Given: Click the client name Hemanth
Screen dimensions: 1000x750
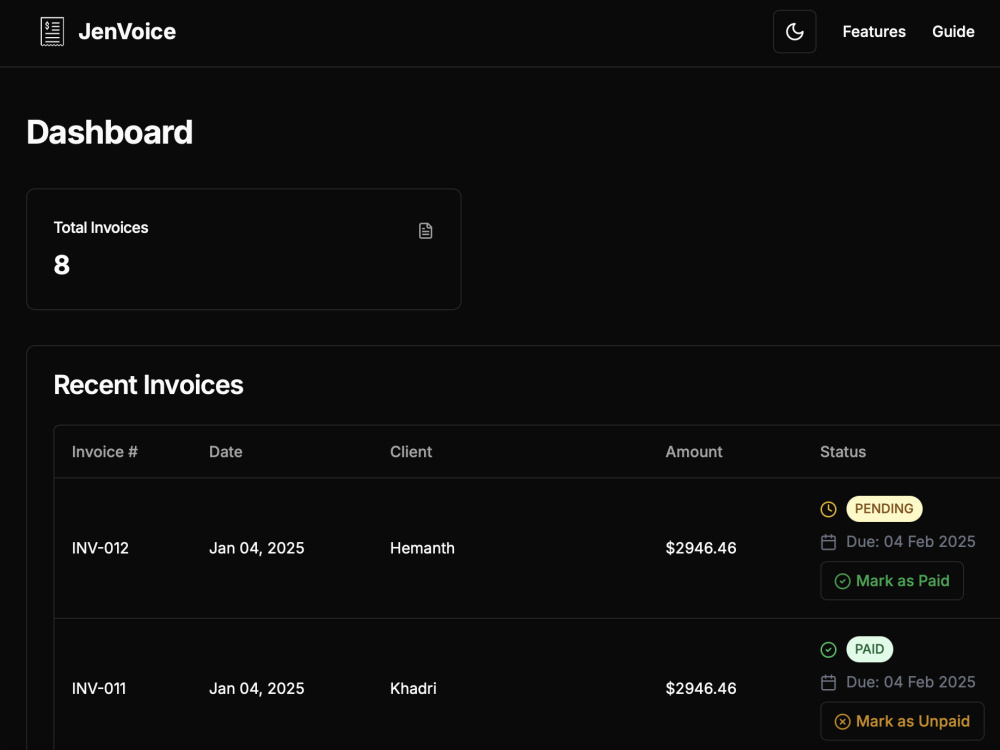Looking at the screenshot, I should (x=422, y=548).
